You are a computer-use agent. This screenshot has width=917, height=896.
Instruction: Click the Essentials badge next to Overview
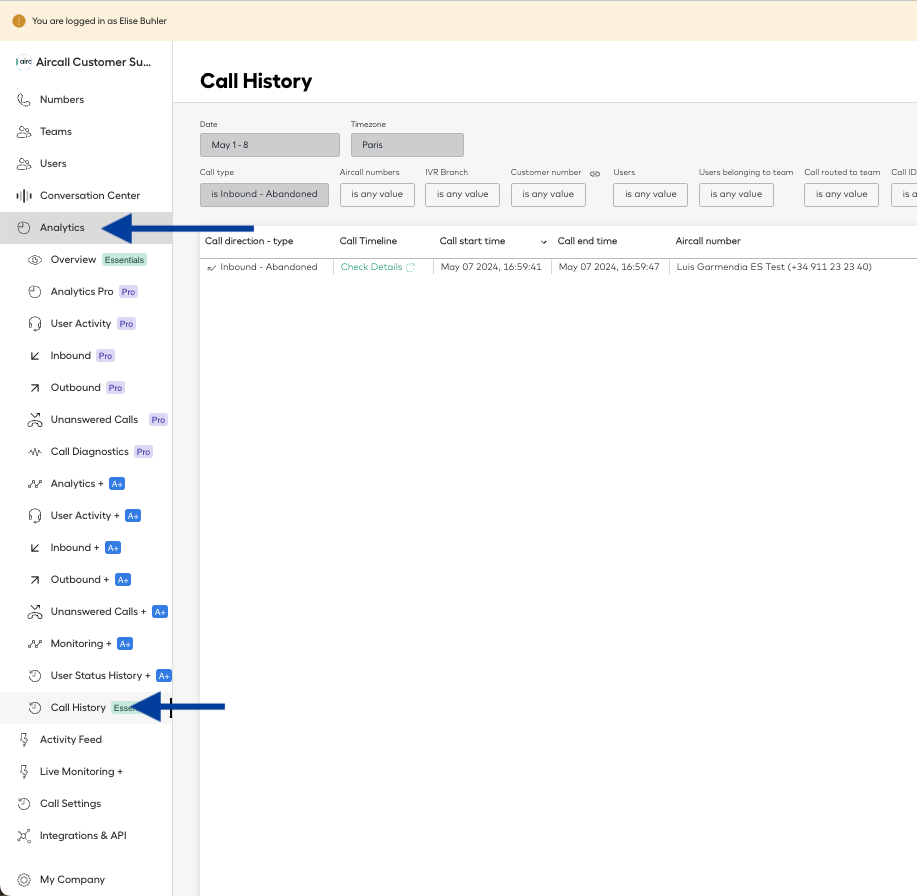pyautogui.click(x=124, y=260)
